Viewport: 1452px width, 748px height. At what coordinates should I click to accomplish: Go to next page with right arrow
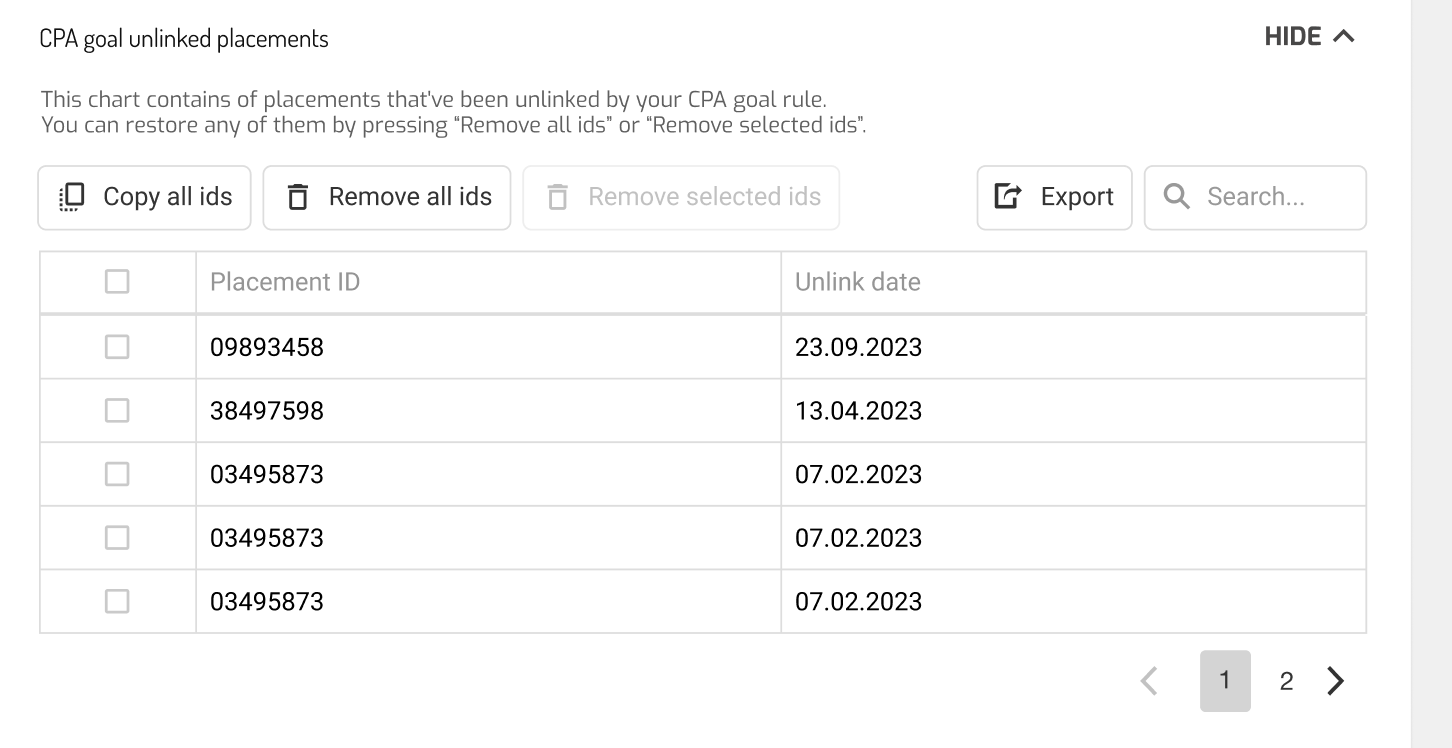[x=1335, y=681]
